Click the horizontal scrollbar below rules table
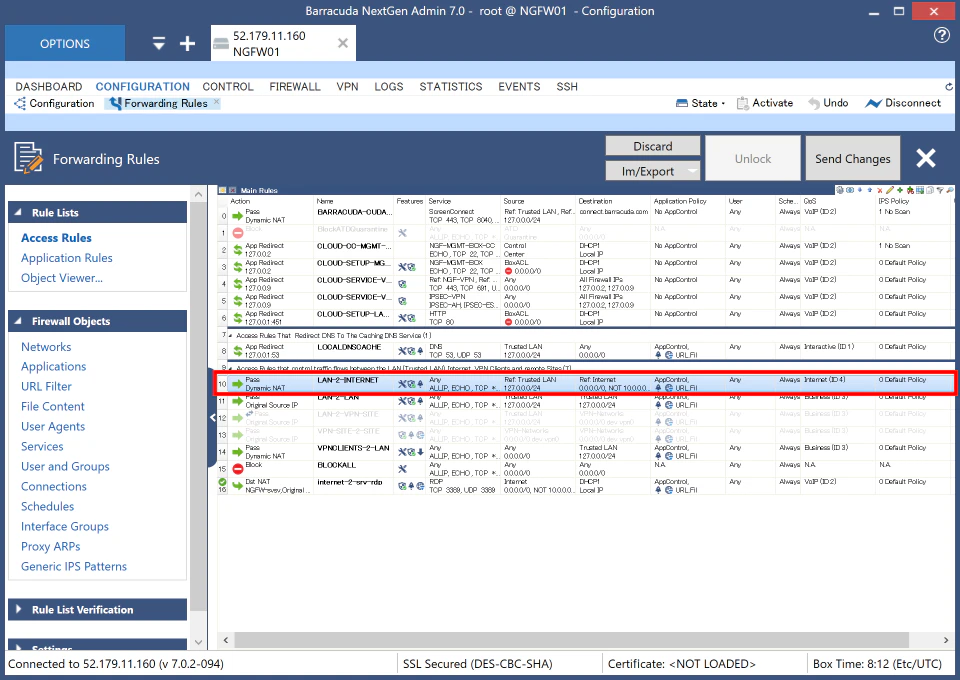 coord(571,640)
